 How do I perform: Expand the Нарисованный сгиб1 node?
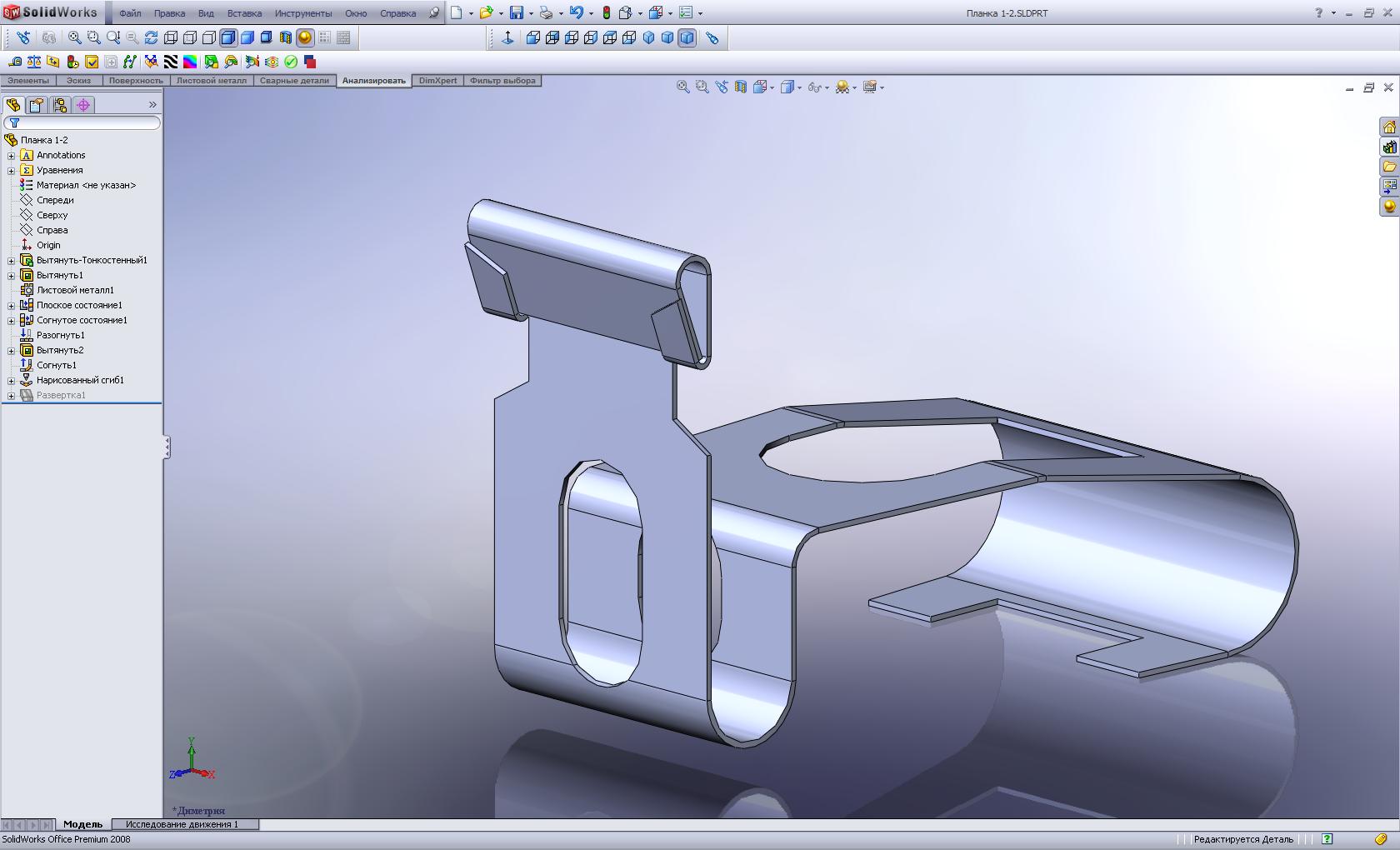coord(12,381)
